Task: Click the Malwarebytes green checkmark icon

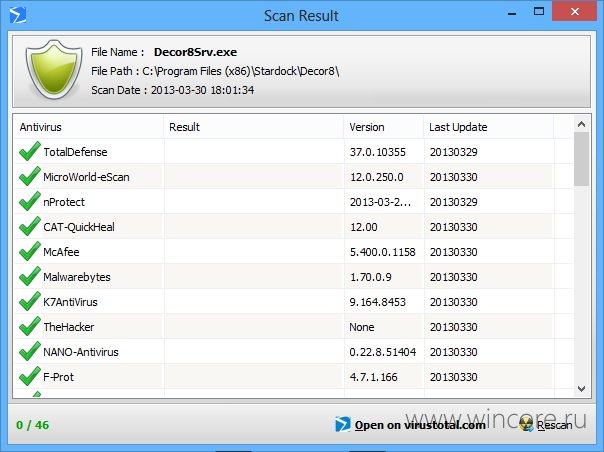Action: [30, 276]
